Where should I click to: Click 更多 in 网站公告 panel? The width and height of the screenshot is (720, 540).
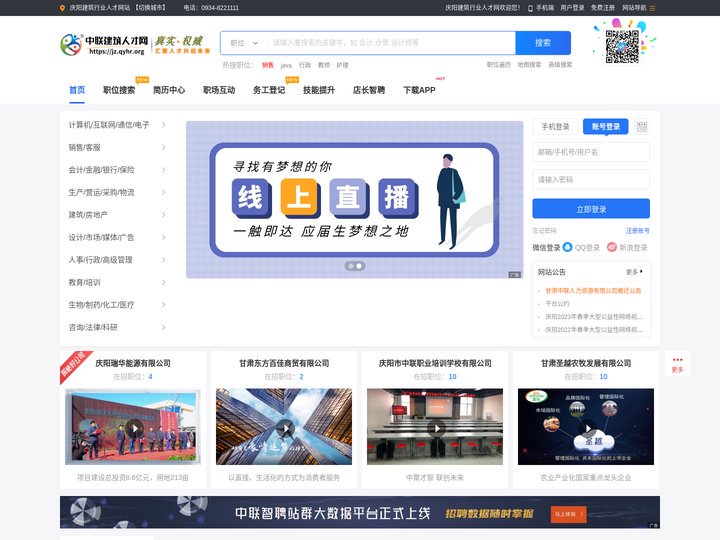click(635, 272)
